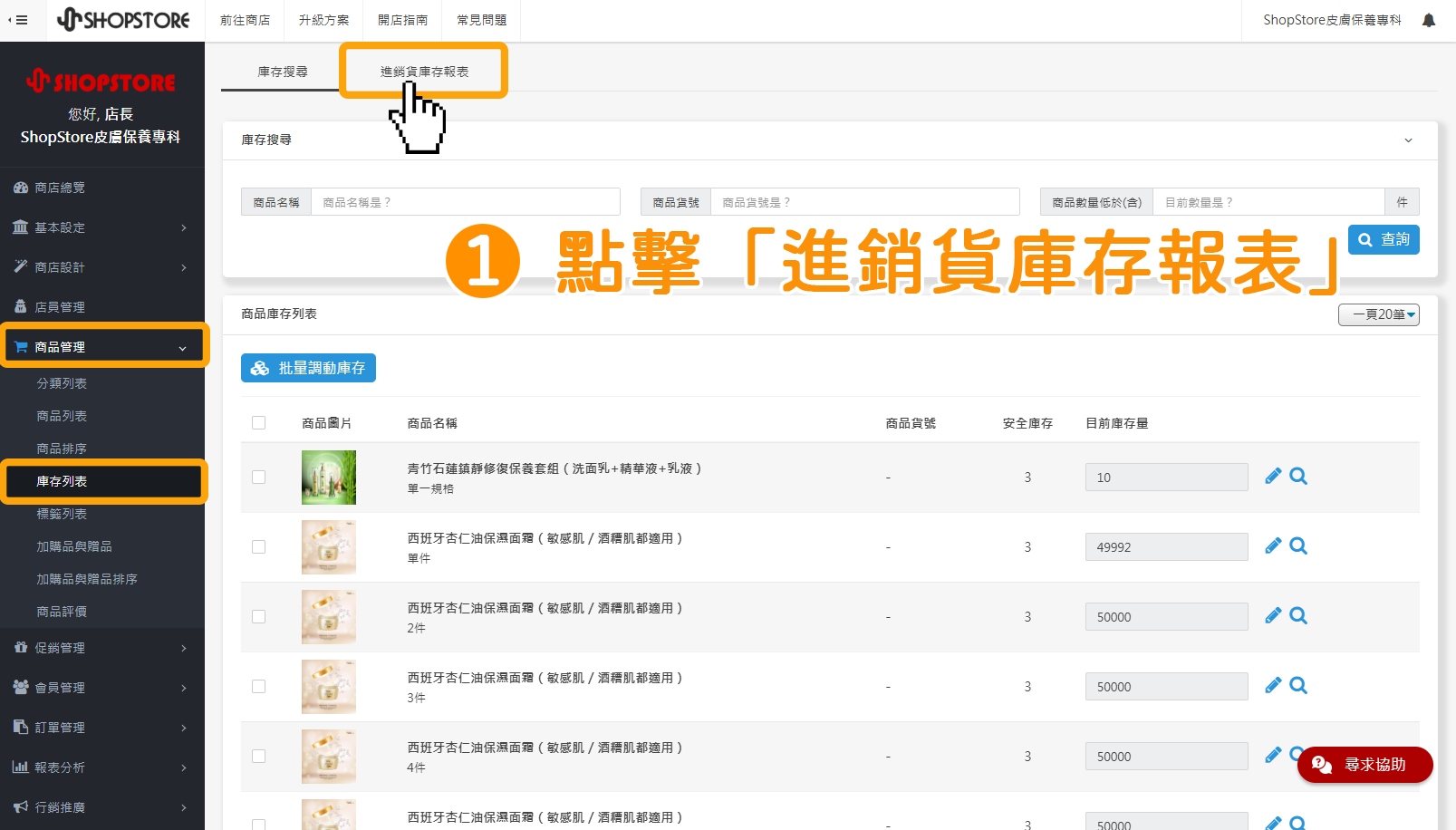This screenshot has height=830, width=1456.
Task: Click stock quantity field showing 49992
Action: coord(1167,547)
